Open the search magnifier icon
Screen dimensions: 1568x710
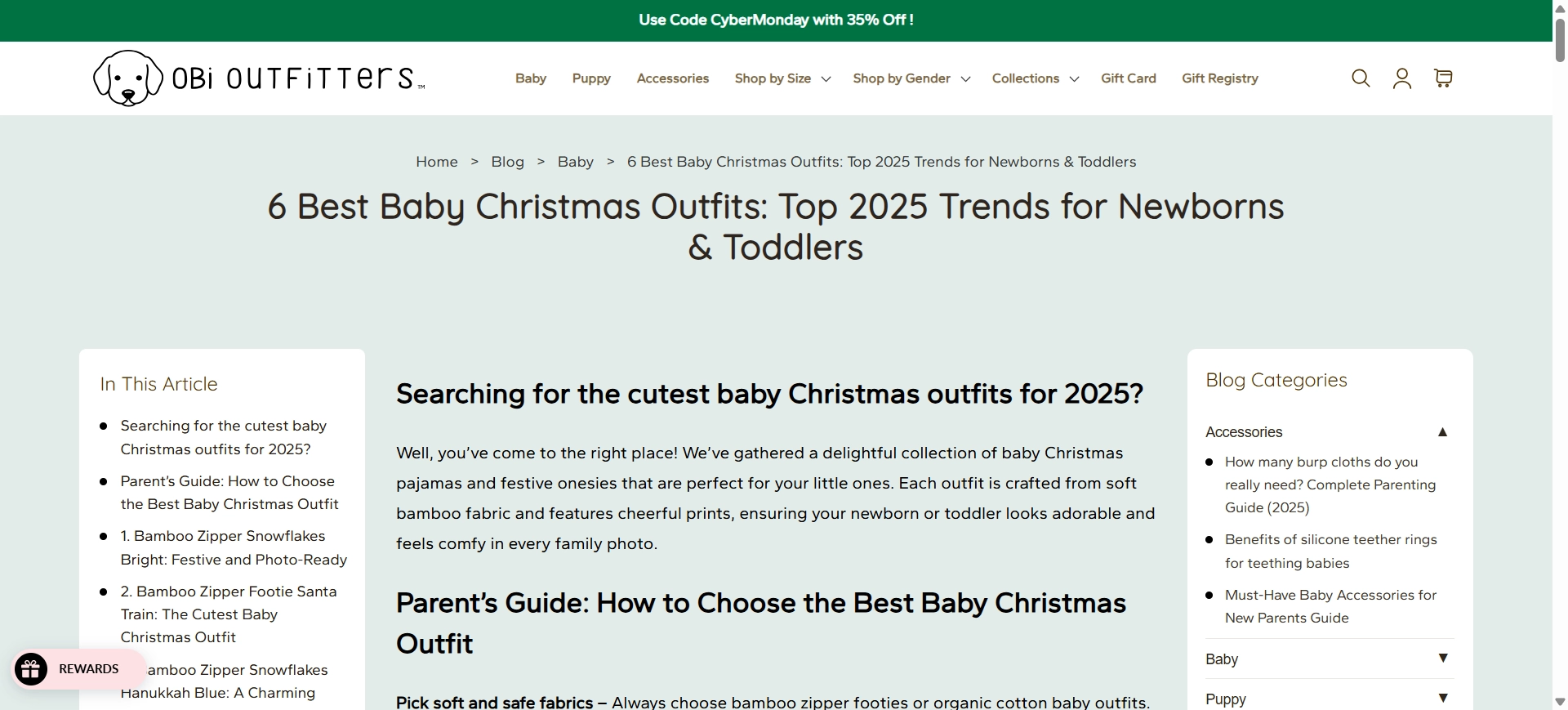[1360, 78]
